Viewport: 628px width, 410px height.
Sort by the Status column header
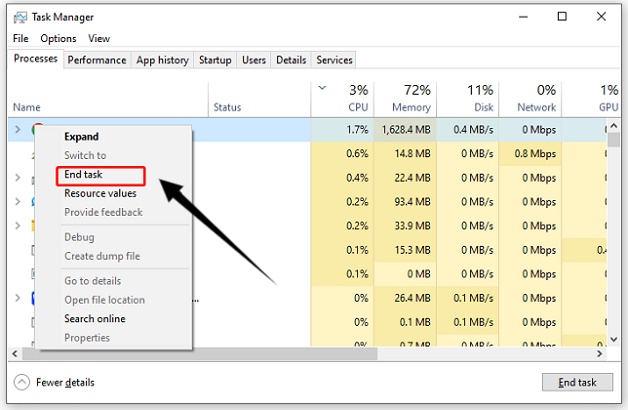[260, 99]
